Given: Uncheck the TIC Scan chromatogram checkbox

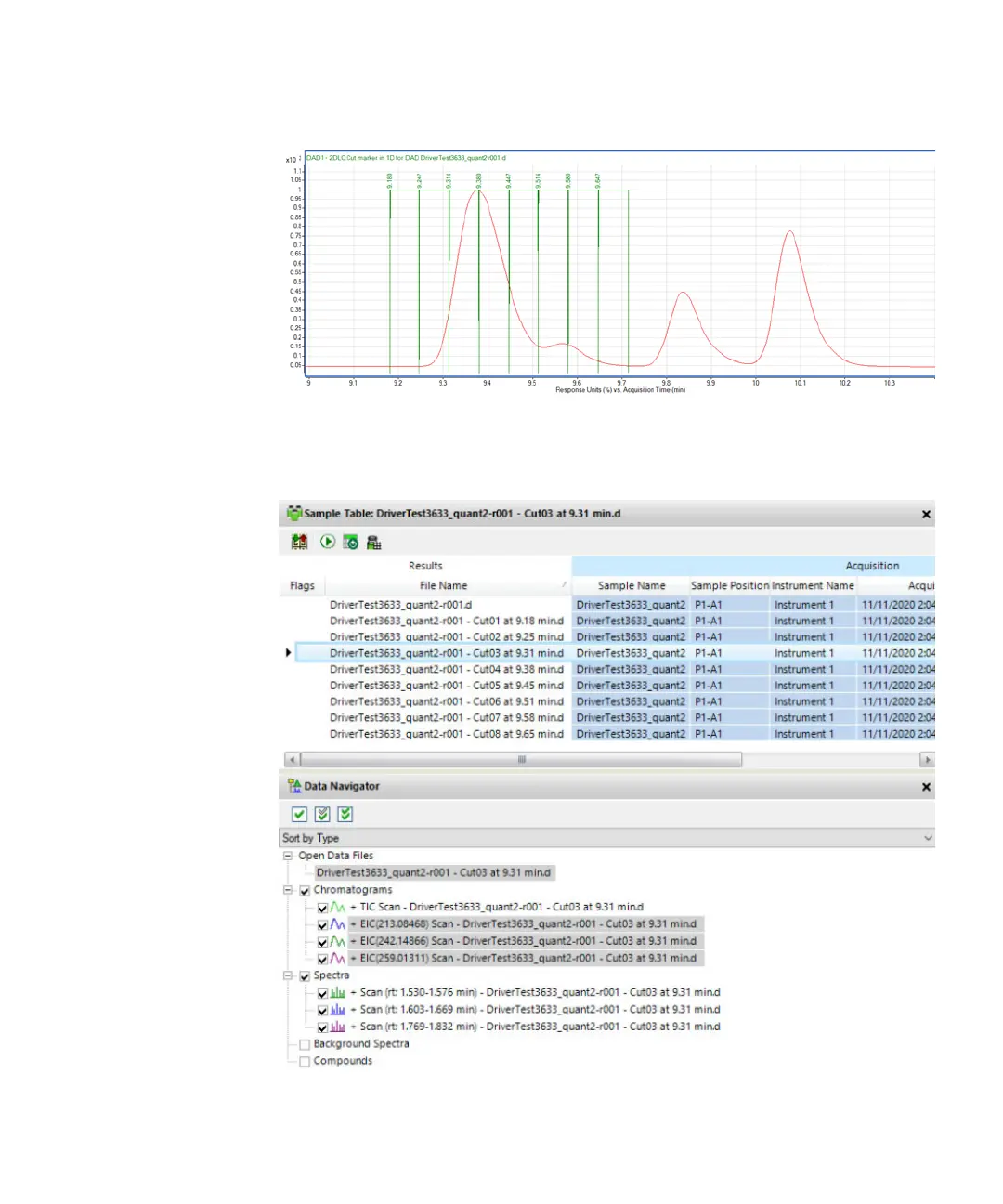Looking at the screenshot, I should tap(322, 908).
